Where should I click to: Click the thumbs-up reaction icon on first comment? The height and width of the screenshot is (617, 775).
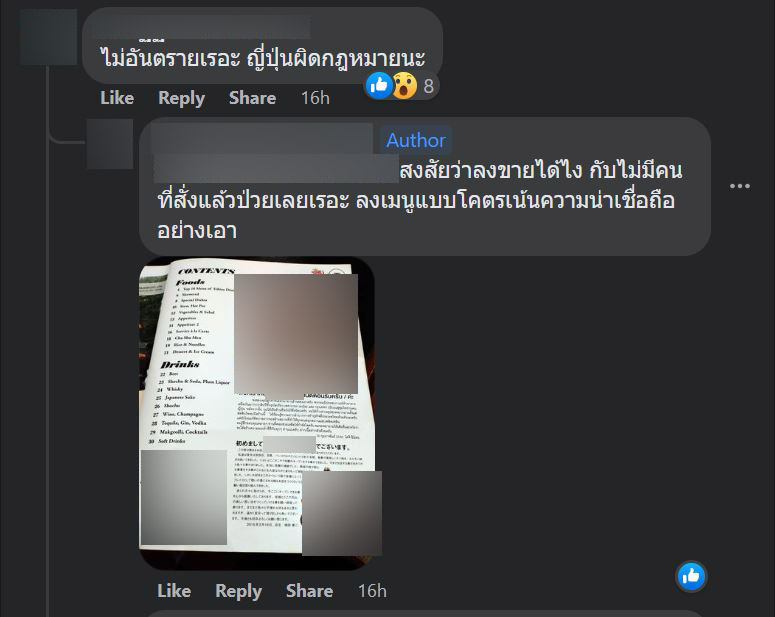tap(379, 86)
